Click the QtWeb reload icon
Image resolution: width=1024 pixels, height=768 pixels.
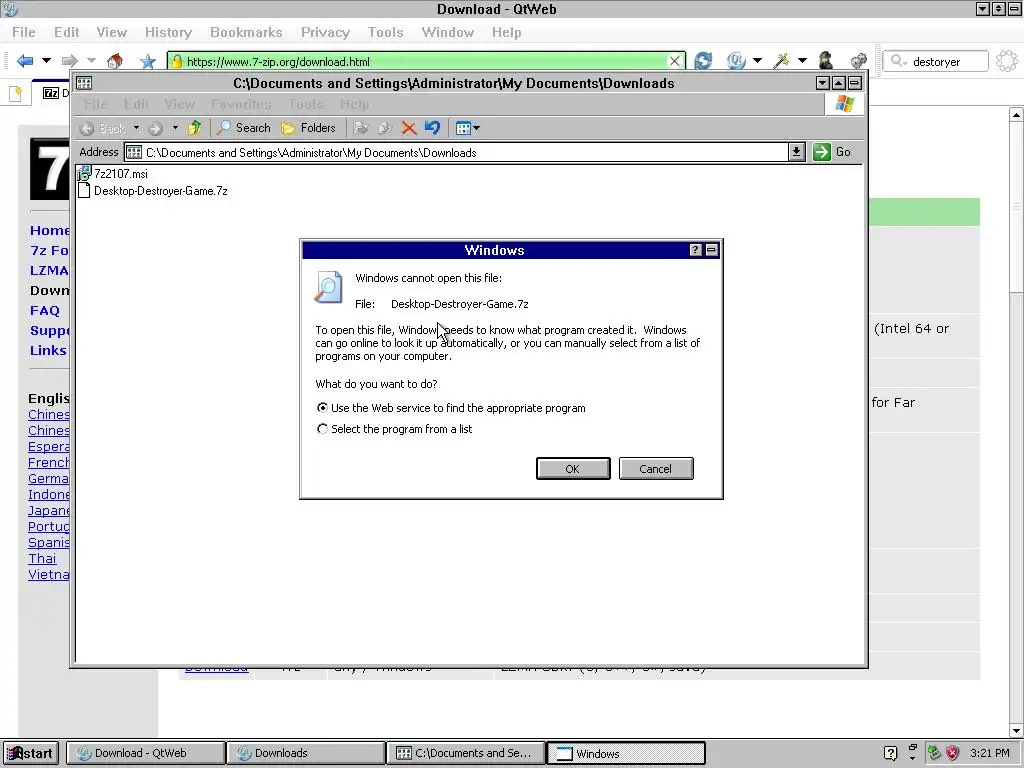click(x=703, y=61)
